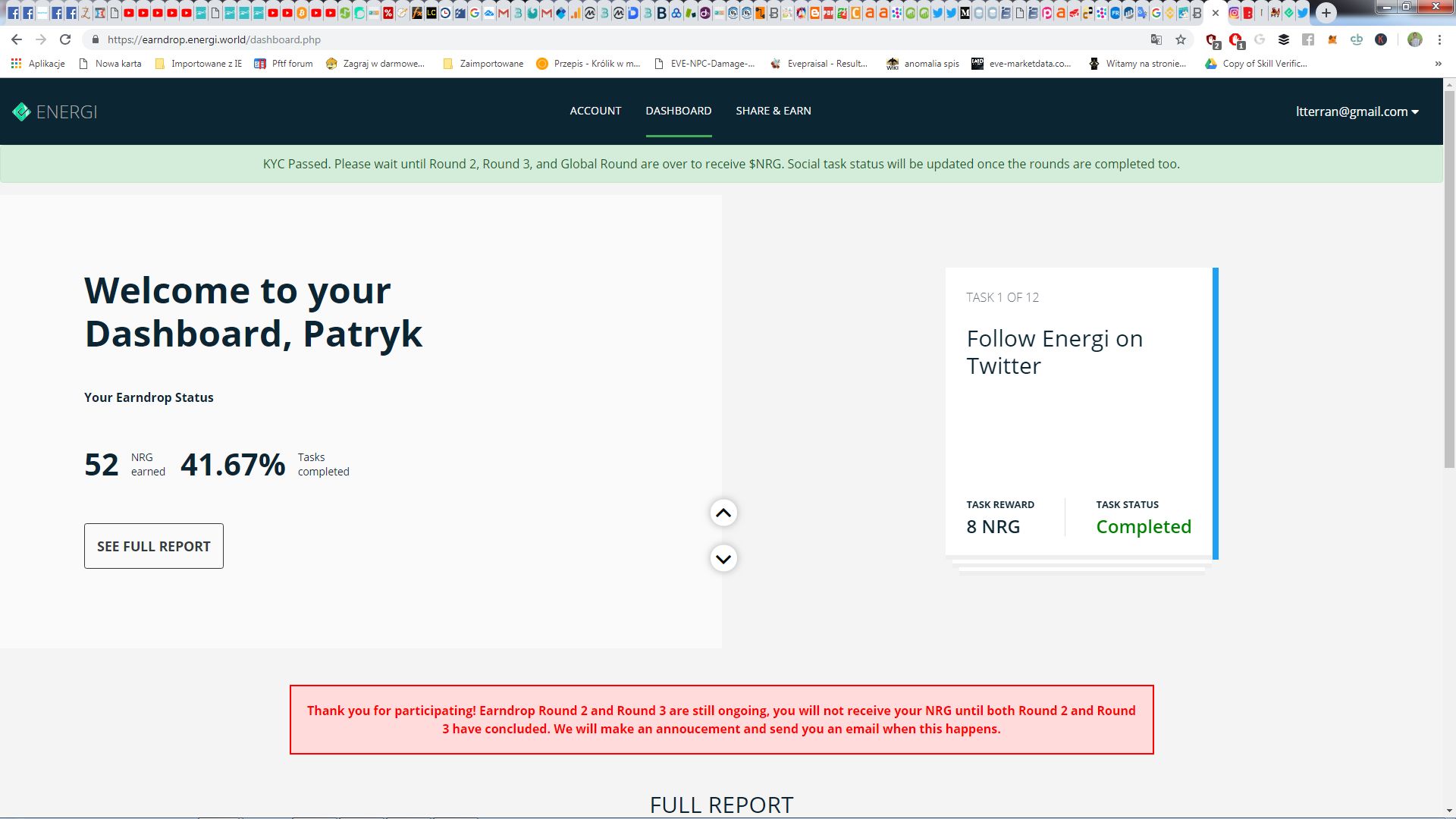Click the translate page icon in address bar
The height and width of the screenshot is (819, 1456).
click(1156, 39)
